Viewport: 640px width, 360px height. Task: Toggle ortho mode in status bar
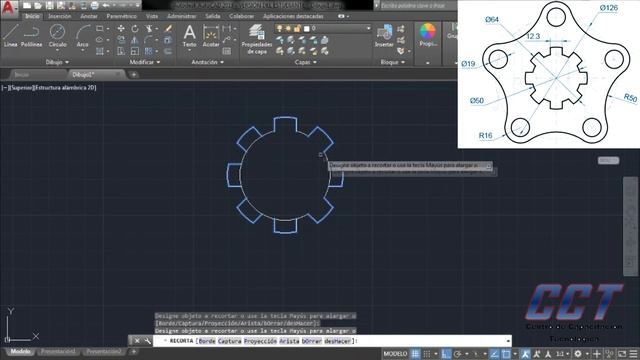(x=447, y=353)
